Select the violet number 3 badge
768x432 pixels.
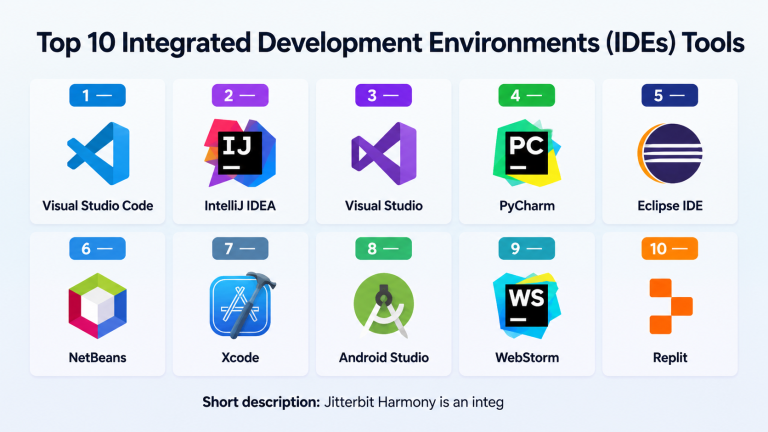(x=384, y=96)
